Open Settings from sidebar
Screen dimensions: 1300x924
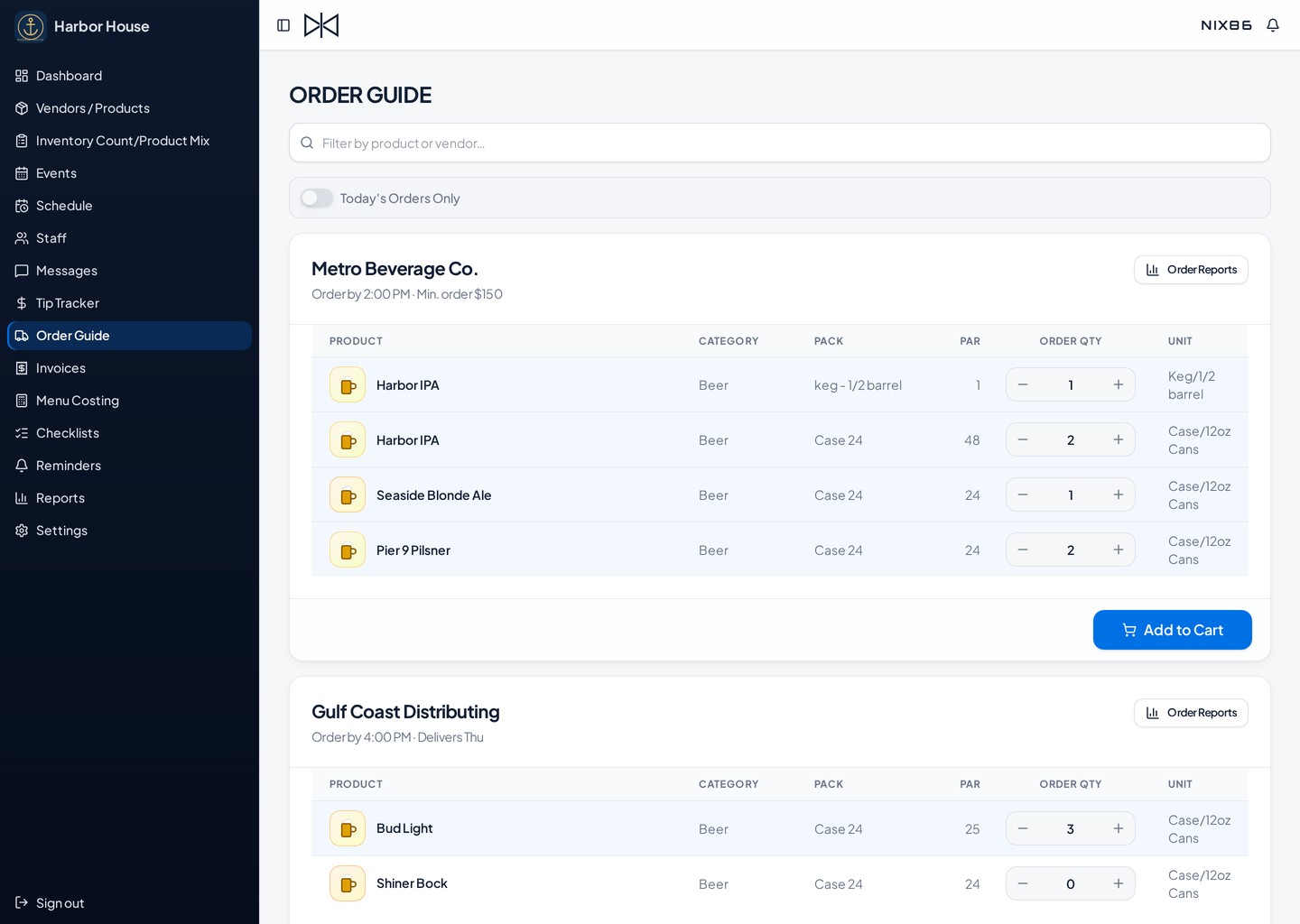(x=129, y=531)
